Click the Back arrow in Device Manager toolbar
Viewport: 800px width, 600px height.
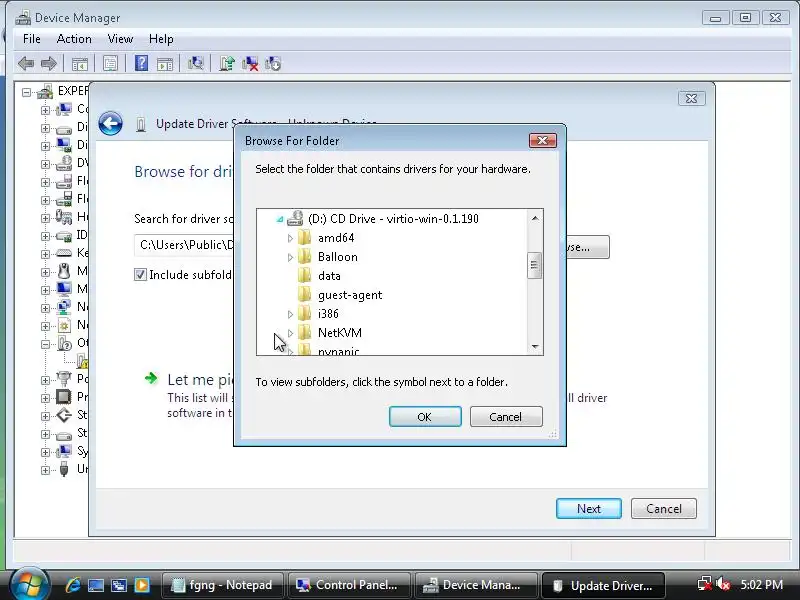tap(26, 64)
